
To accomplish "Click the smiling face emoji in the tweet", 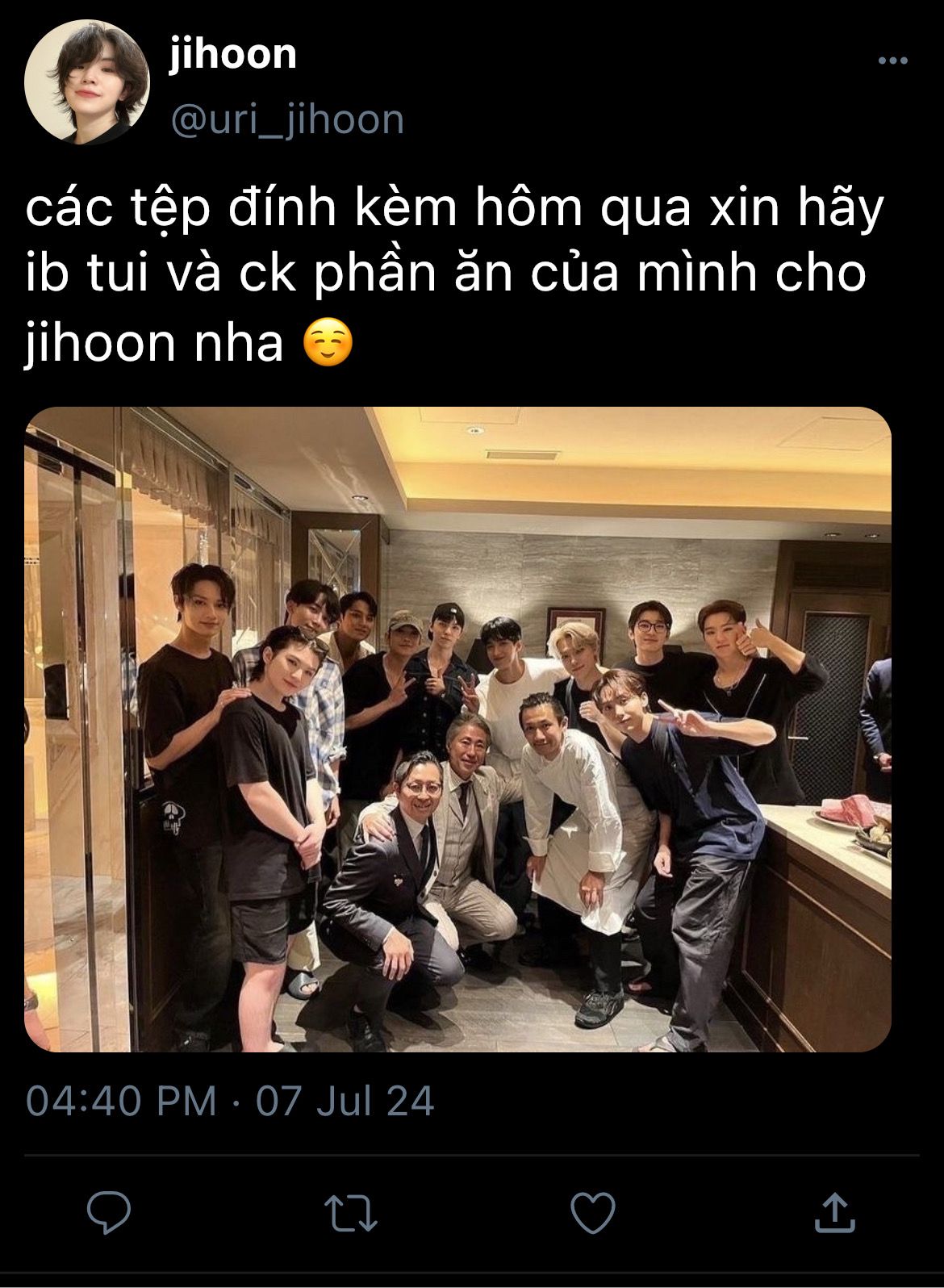I will tap(328, 344).
